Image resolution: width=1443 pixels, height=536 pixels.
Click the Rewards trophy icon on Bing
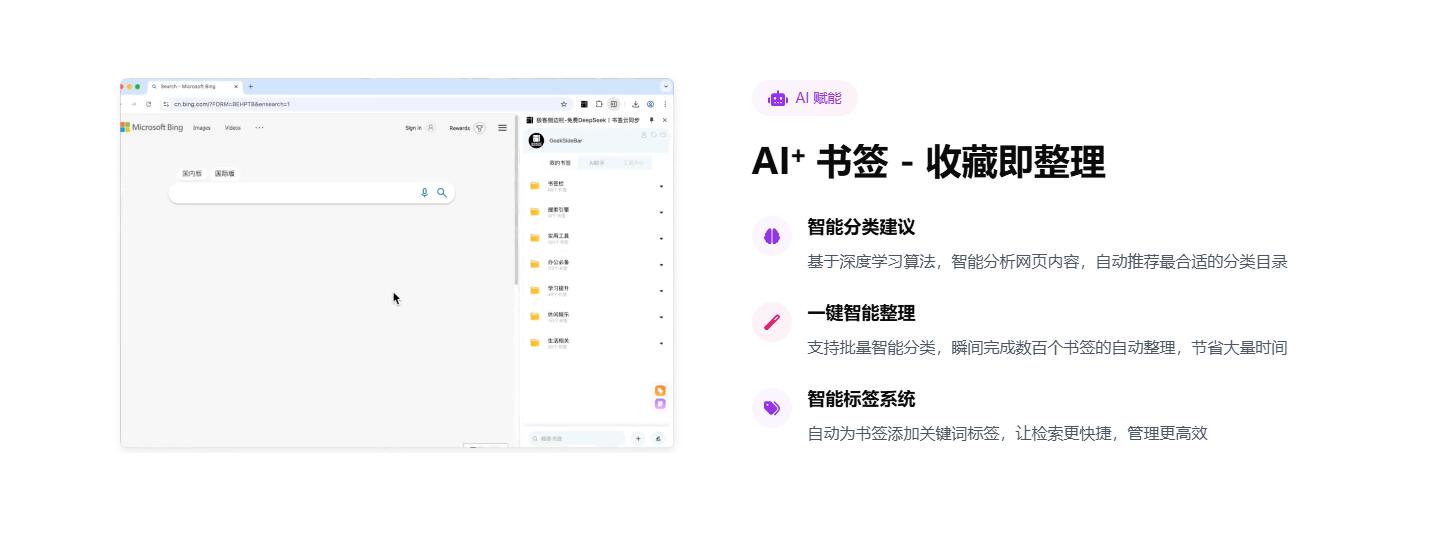pyautogui.click(x=480, y=128)
